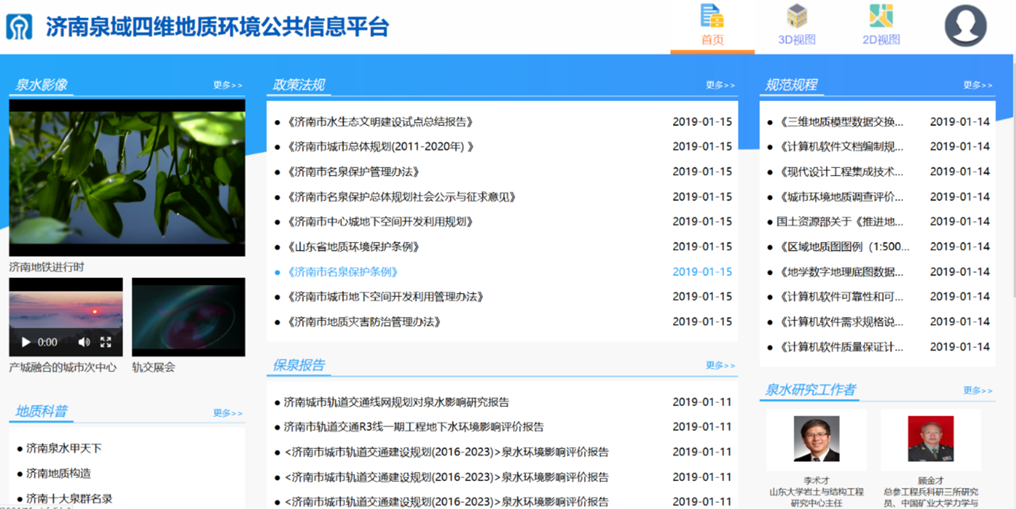Screen dimensions: 1016x509
Task: Open the 2D视图 map icon
Action: pyautogui.click(x=881, y=17)
